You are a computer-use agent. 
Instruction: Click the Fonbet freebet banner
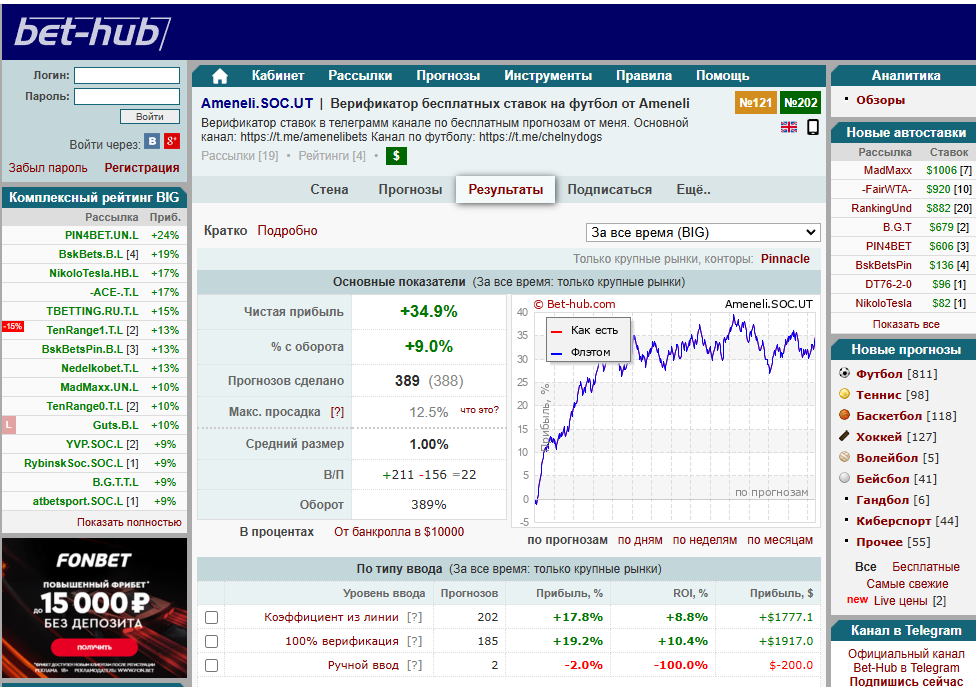(x=95, y=607)
